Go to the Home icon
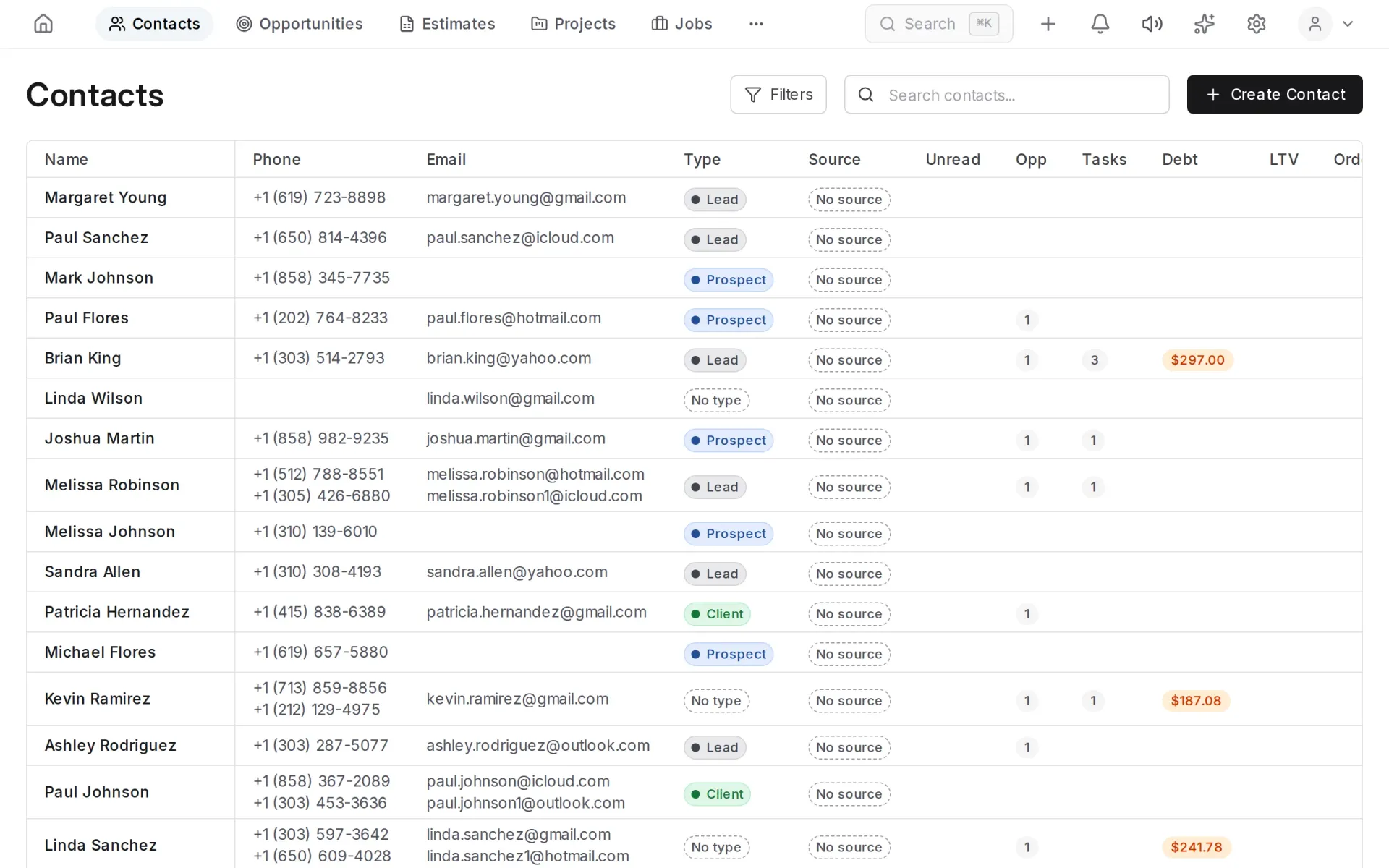The height and width of the screenshot is (868, 1389). [x=43, y=24]
